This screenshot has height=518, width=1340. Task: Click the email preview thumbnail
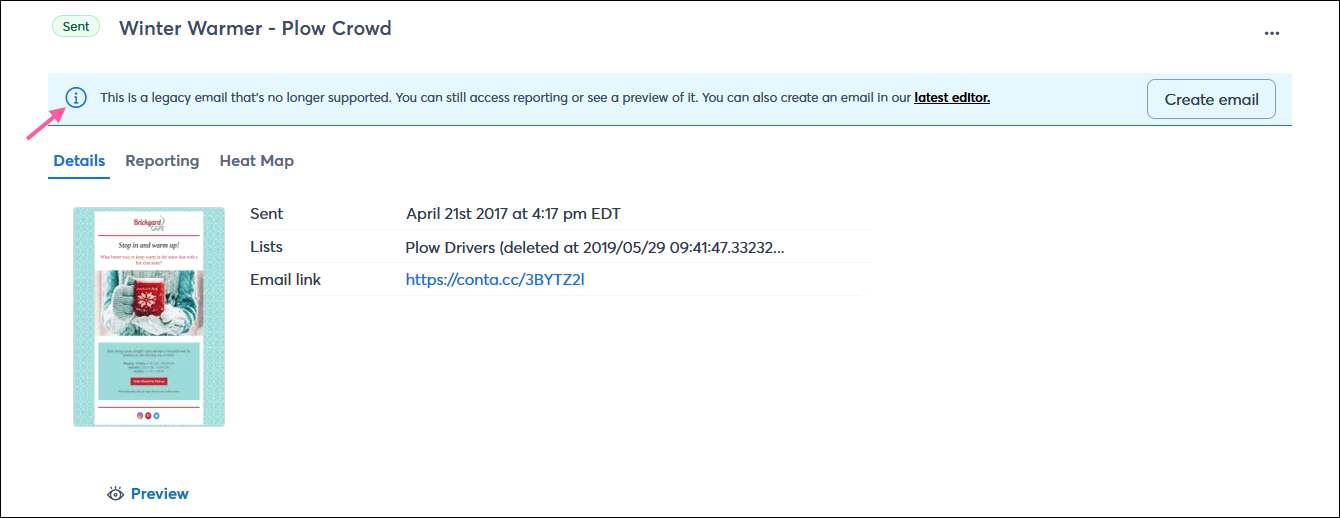click(x=149, y=317)
